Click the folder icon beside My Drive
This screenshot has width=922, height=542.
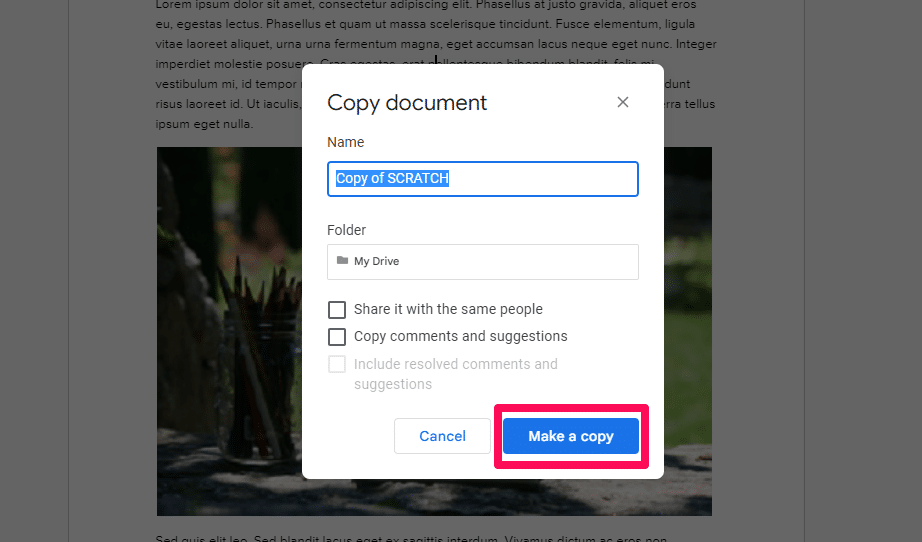(x=342, y=260)
